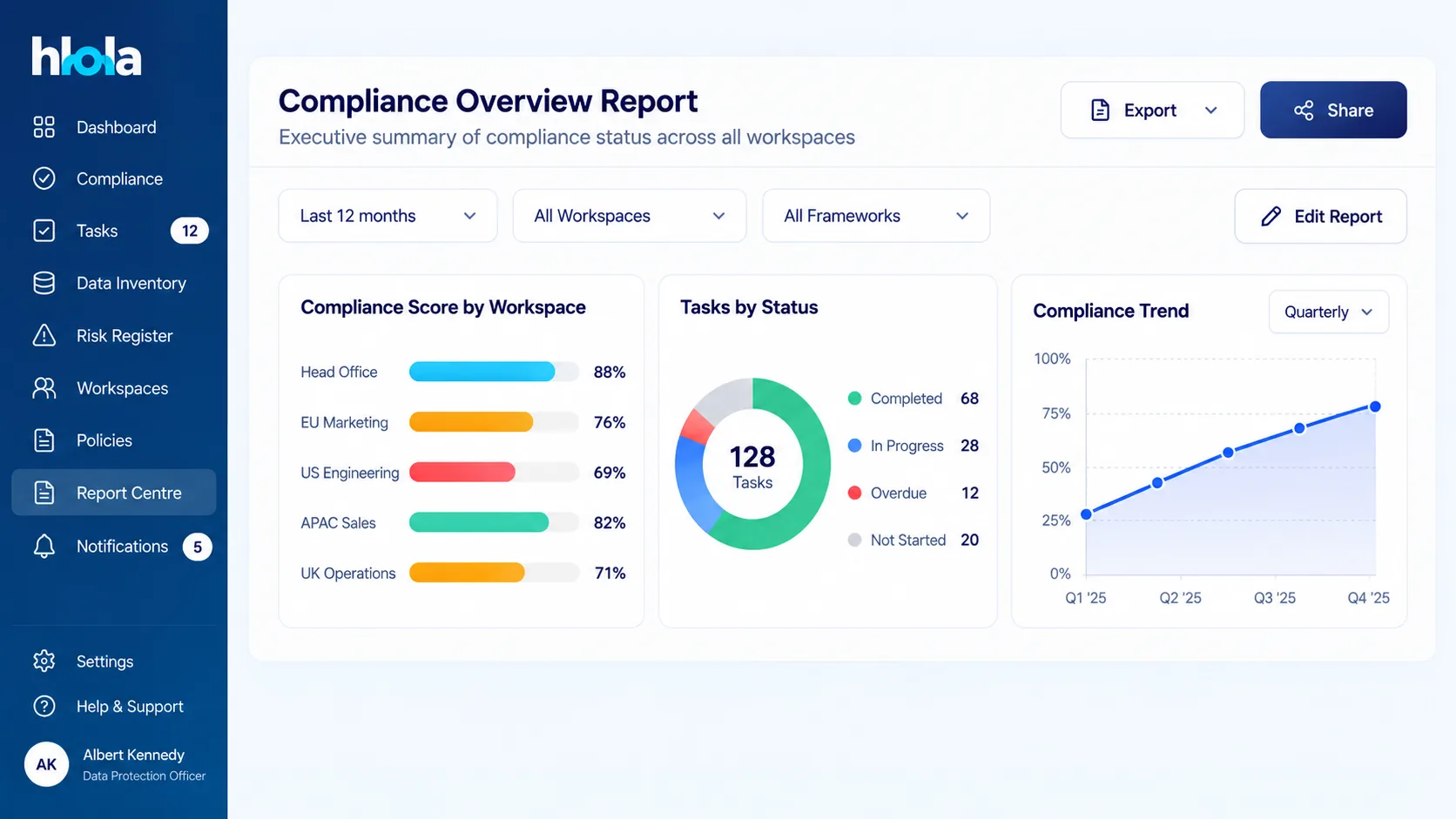This screenshot has height=819, width=1456.
Task: Click the Export file icon
Action: (1101, 111)
